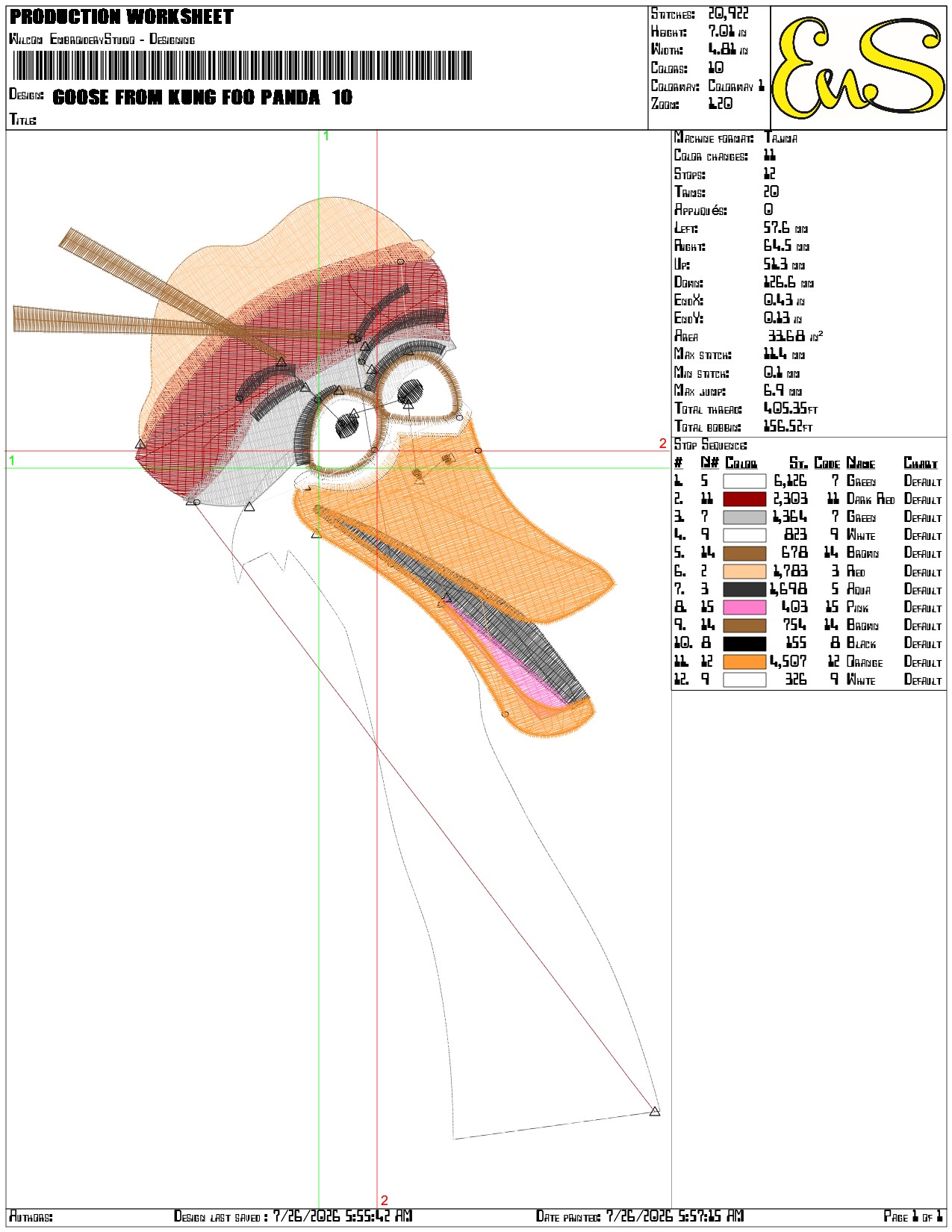Select the Pink color swatch

(x=744, y=608)
